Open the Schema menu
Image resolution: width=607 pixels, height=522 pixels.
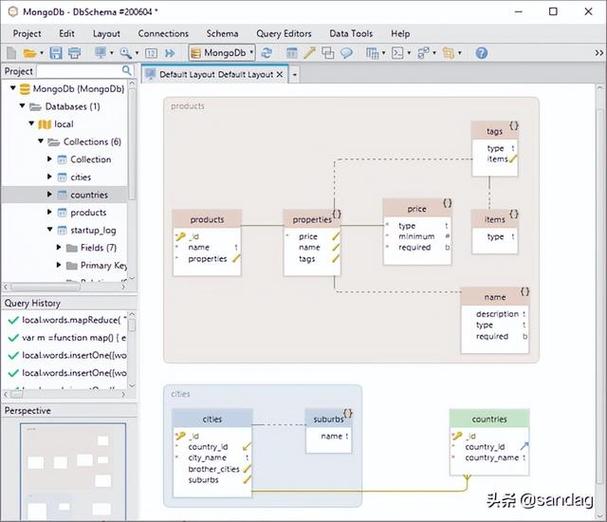pyautogui.click(x=222, y=34)
